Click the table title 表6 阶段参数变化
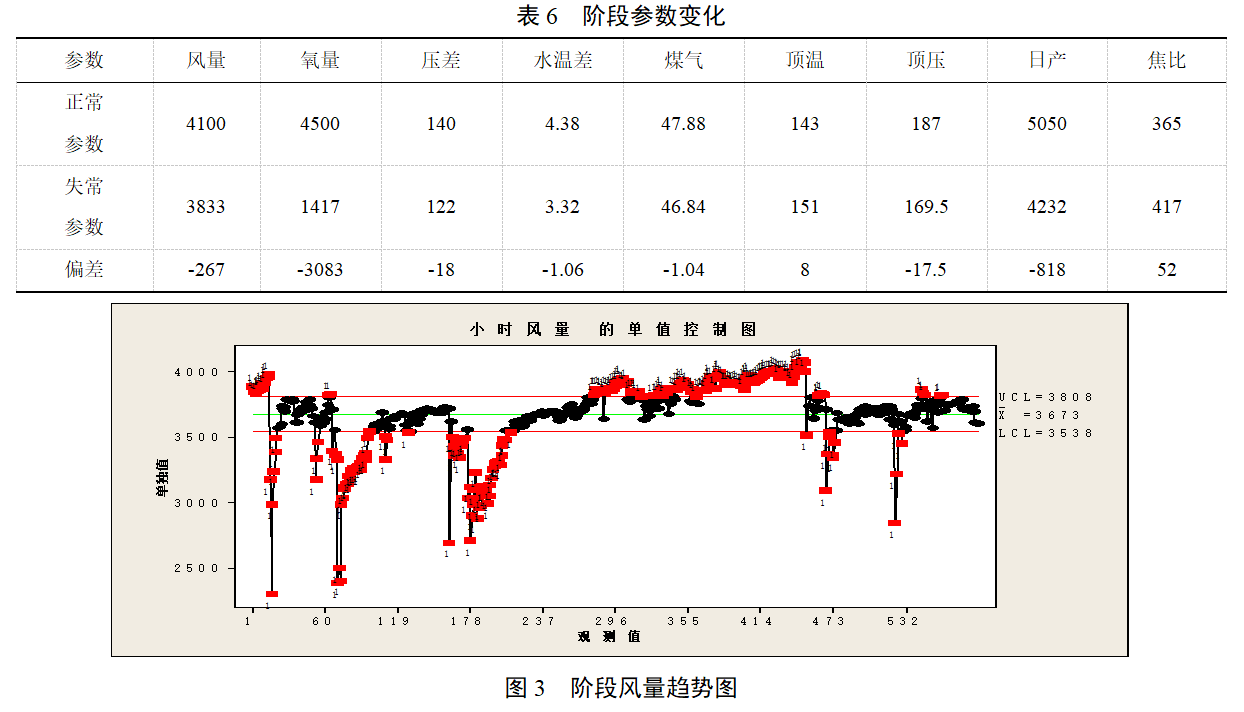This screenshot has height=712, width=1244. [620, 16]
